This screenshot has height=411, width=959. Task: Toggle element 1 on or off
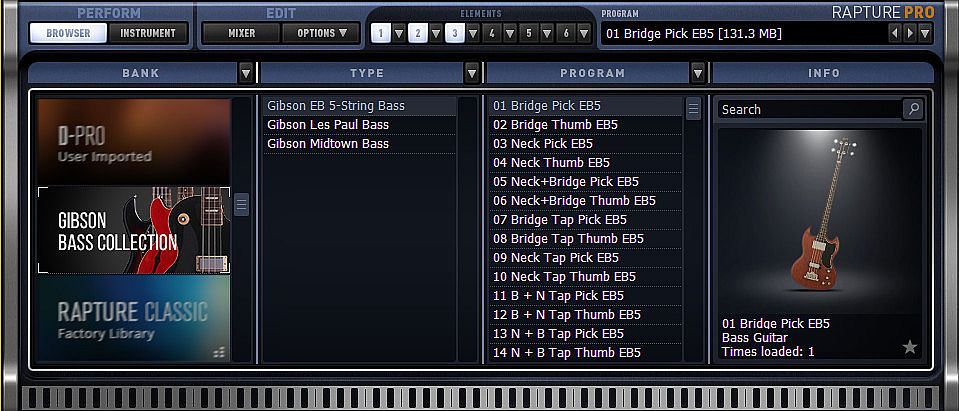[x=381, y=33]
